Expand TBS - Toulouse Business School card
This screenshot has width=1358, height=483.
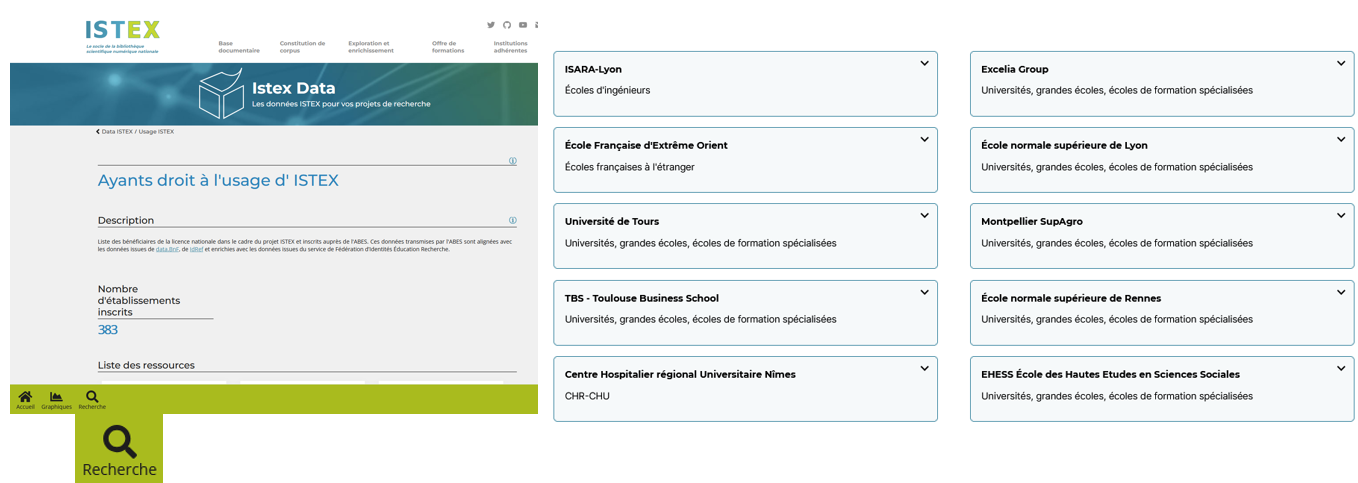(924, 292)
